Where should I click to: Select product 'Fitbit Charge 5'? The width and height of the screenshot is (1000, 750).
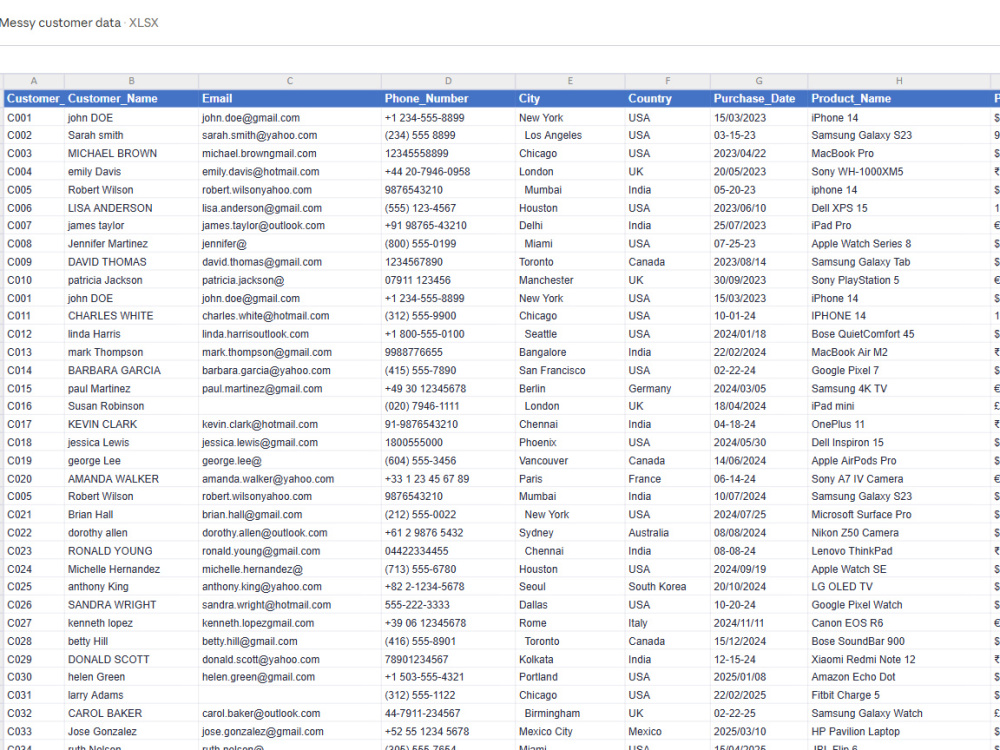pyautogui.click(x=899, y=695)
